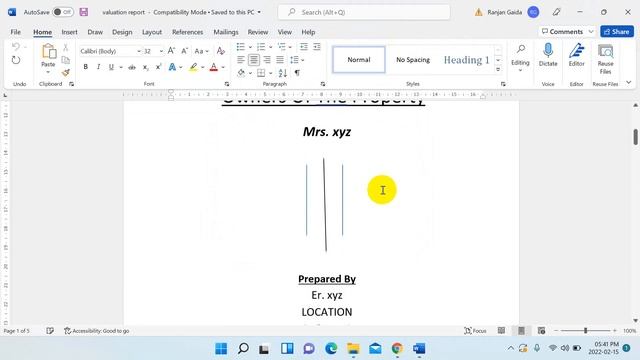
Task: Switch to the Layout tab
Action: 152,32
